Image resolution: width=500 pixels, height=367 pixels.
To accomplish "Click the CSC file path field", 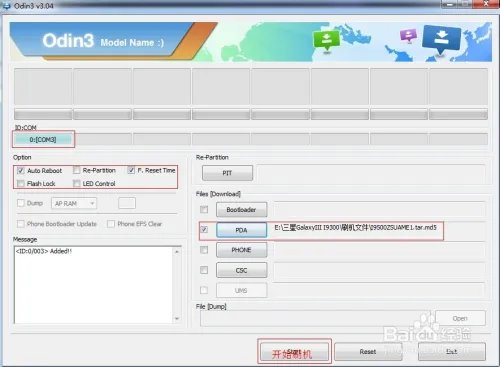I will (x=379, y=270).
